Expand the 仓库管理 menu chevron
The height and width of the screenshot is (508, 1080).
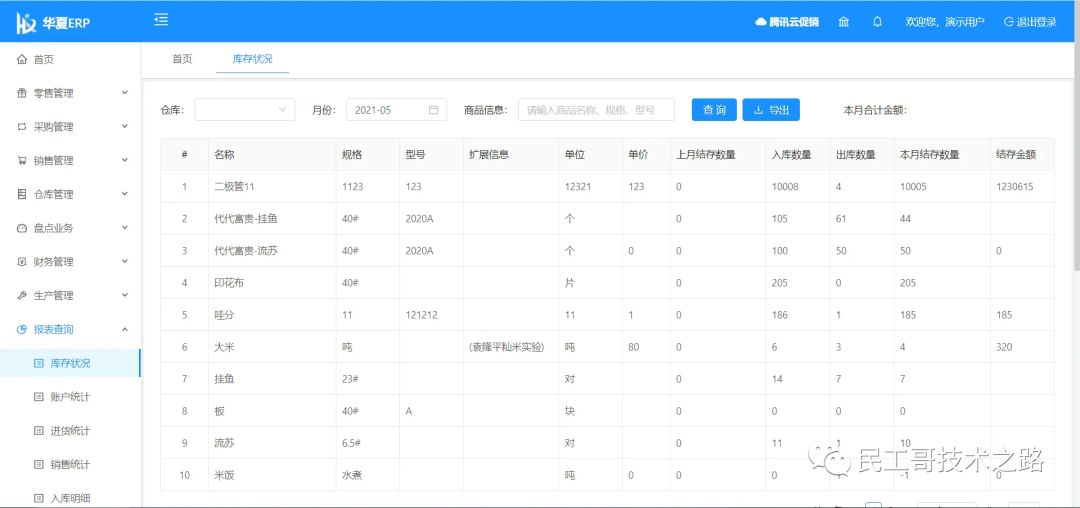click(x=125, y=193)
